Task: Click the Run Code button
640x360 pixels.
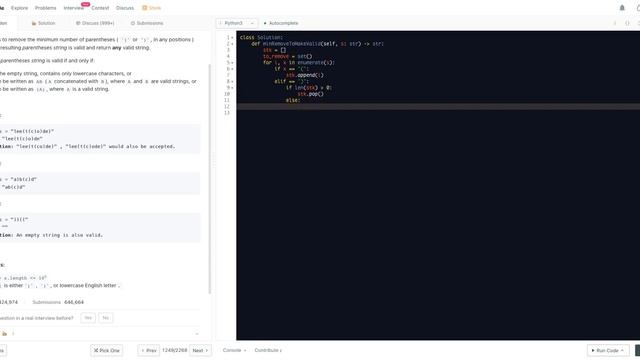Action: [608, 350]
